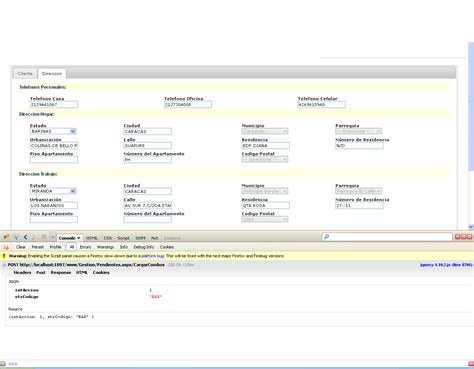Click the page vertical scrollbar down arrow

[x=471, y=227]
